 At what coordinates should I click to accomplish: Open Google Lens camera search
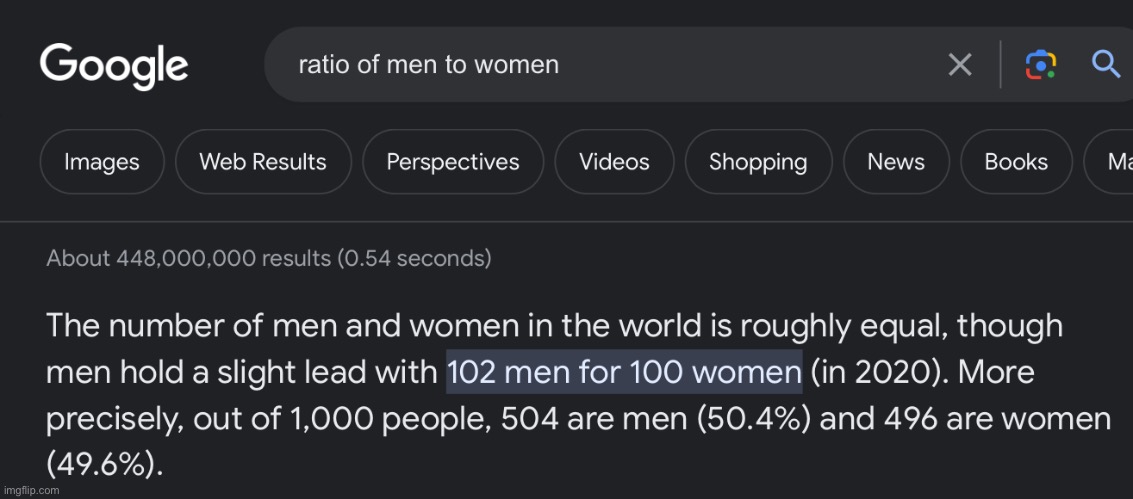pyautogui.click(x=1041, y=66)
